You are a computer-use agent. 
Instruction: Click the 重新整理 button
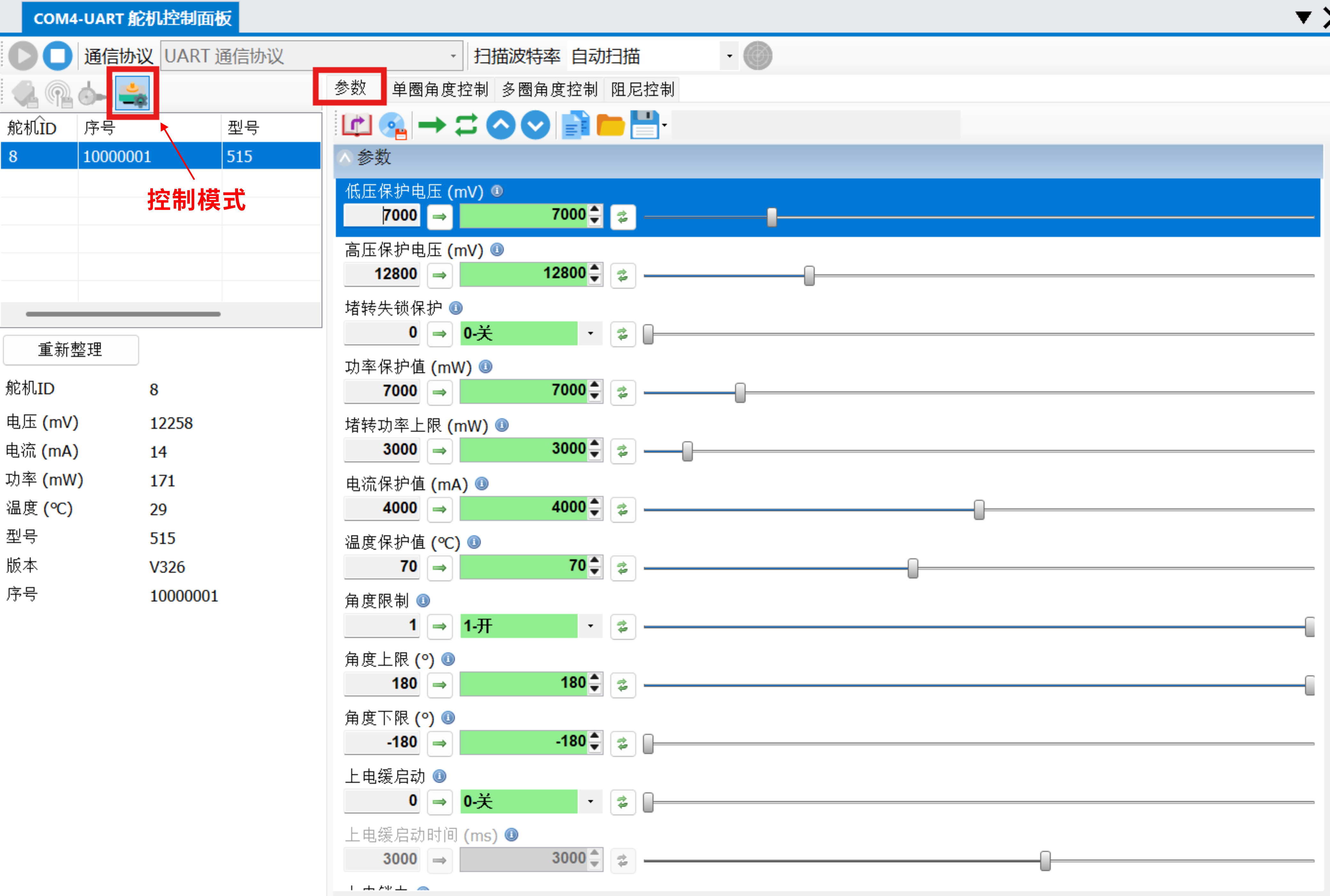click(x=70, y=349)
